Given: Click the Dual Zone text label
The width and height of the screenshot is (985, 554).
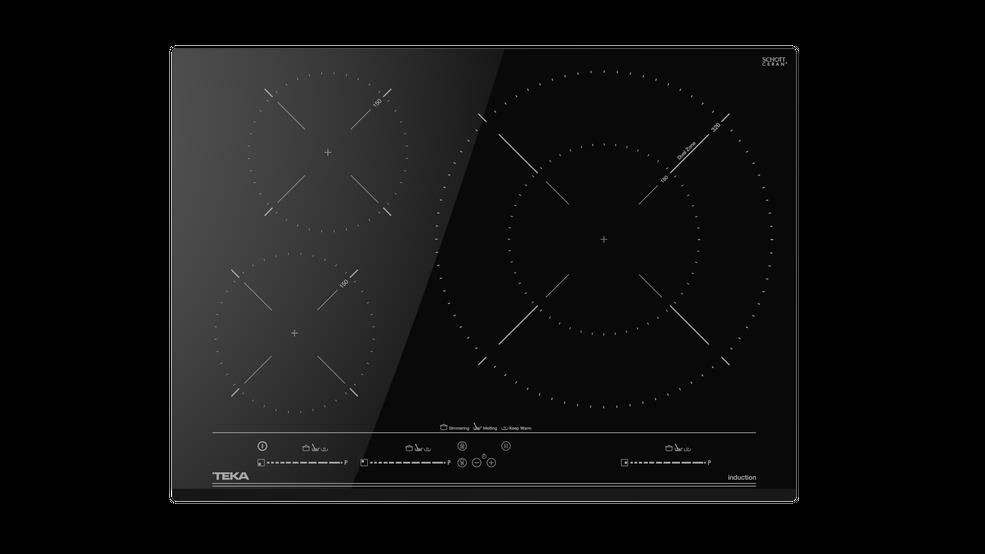Looking at the screenshot, I should pyautogui.click(x=687, y=151).
